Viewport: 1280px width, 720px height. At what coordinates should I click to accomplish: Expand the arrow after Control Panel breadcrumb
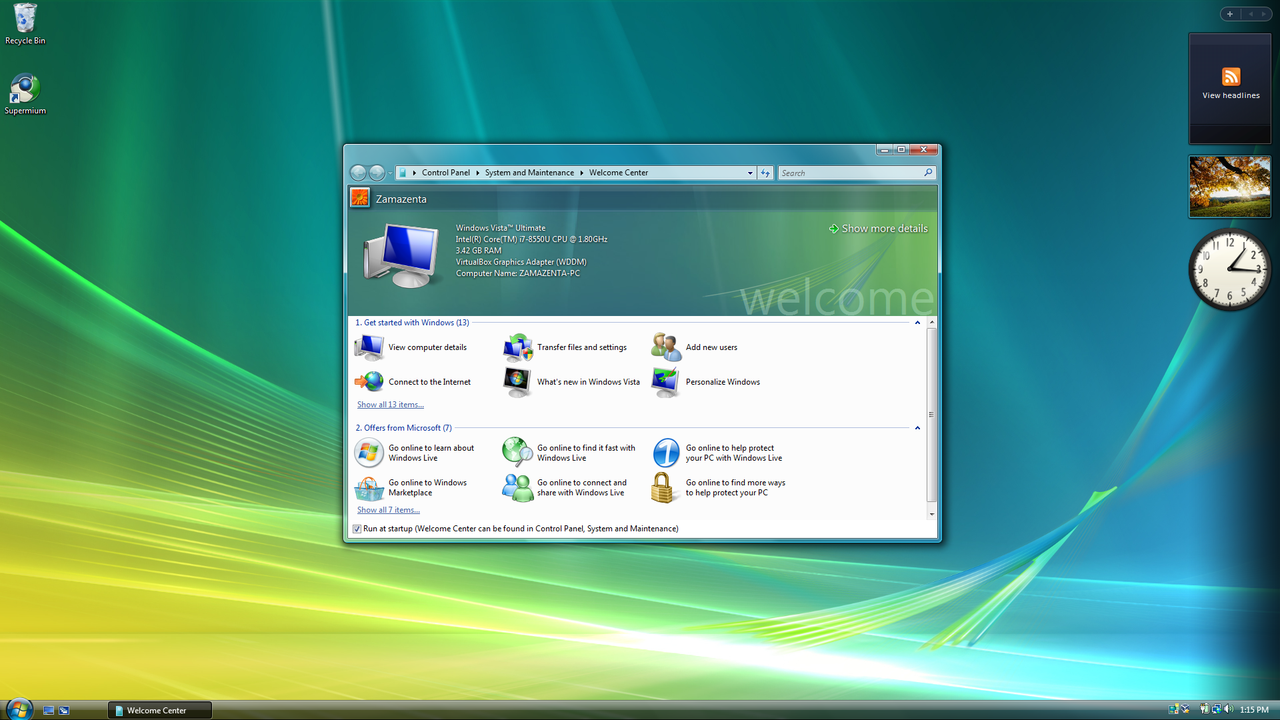pyautogui.click(x=478, y=173)
